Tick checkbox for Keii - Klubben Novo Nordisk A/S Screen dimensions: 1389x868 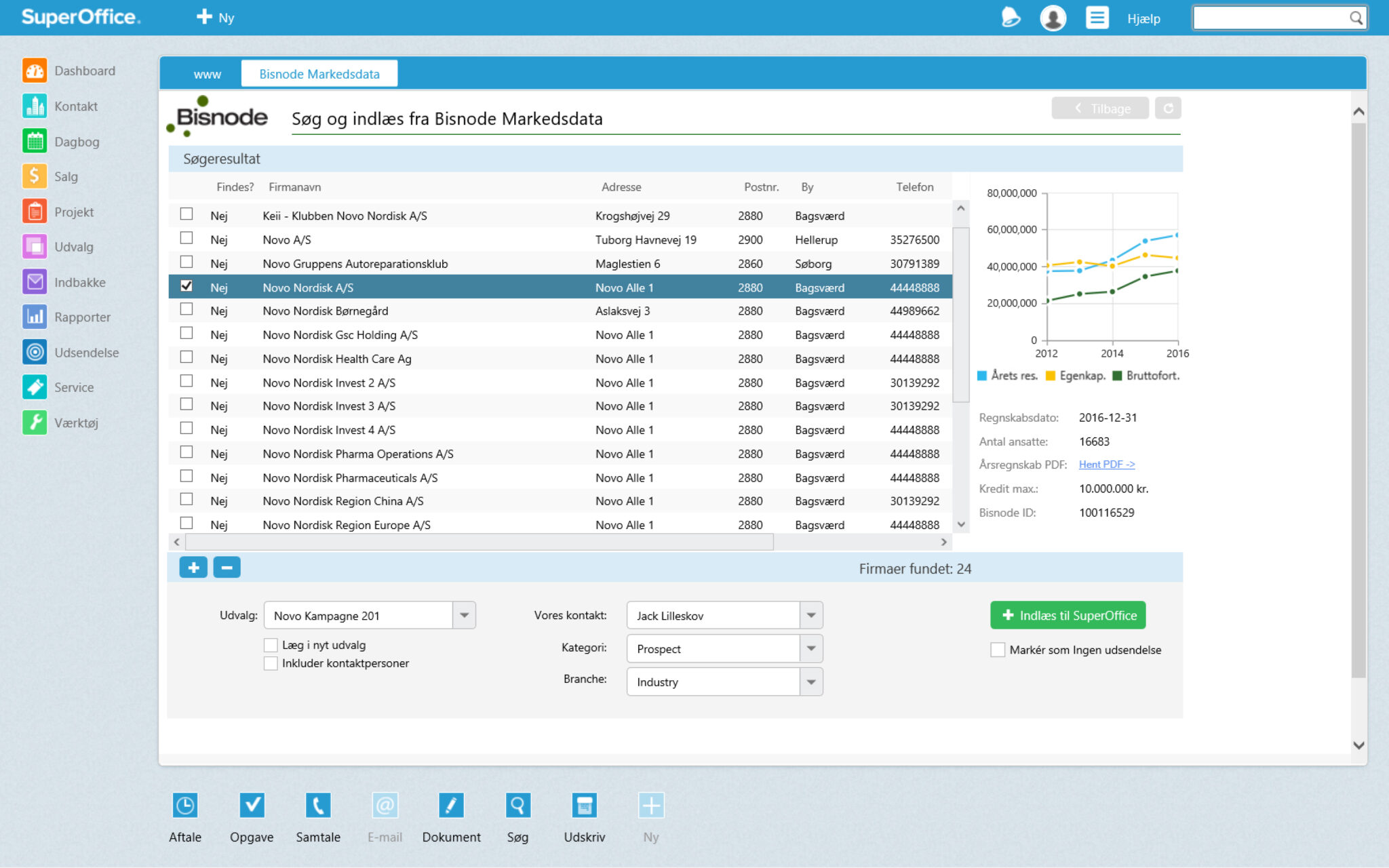(x=187, y=214)
